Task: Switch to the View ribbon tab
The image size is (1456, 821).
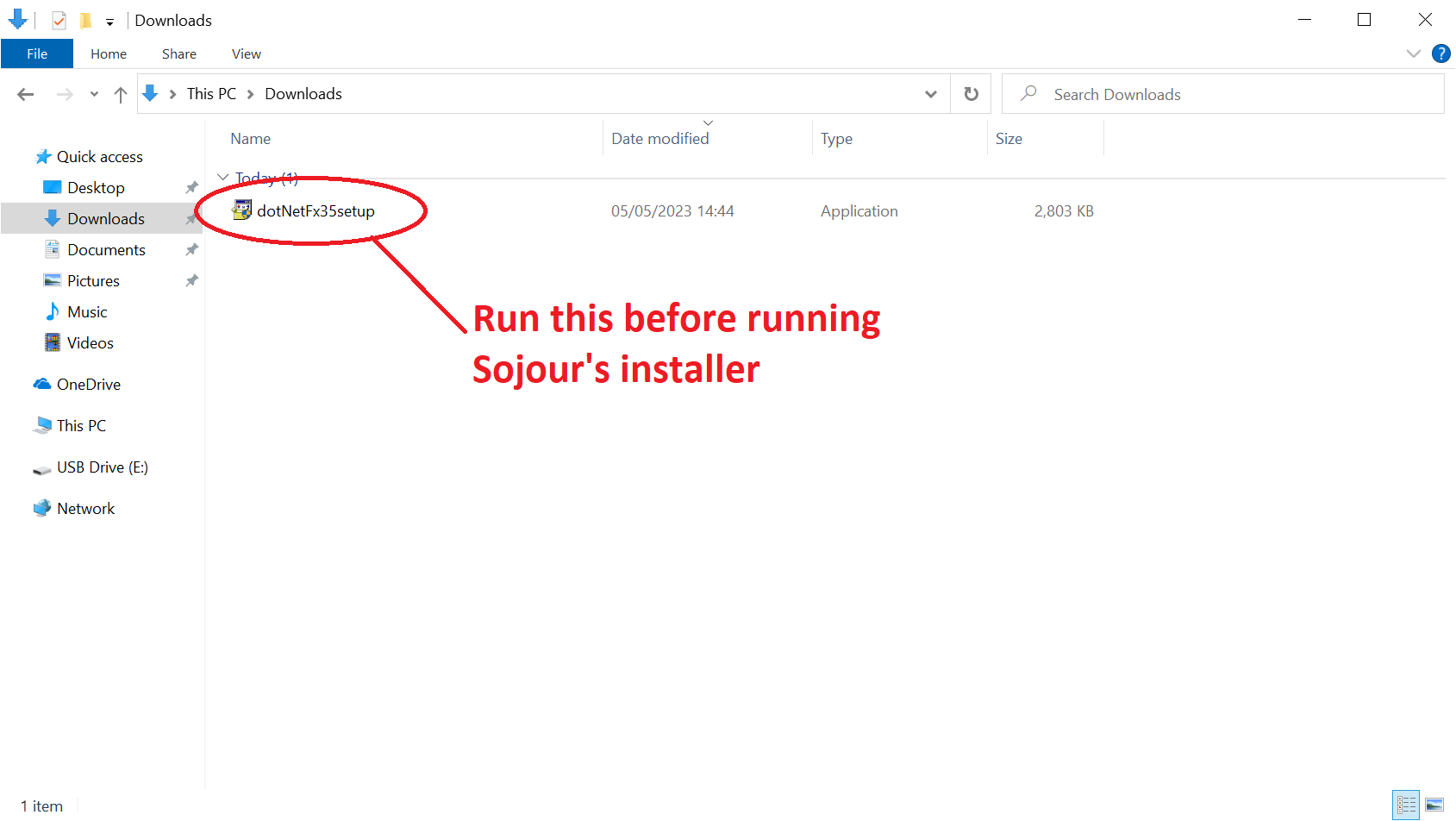Action: click(246, 53)
